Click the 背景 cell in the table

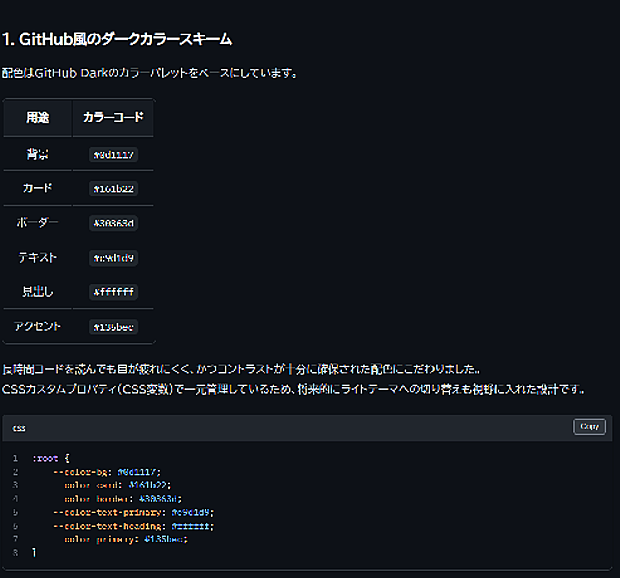click(x=38, y=155)
